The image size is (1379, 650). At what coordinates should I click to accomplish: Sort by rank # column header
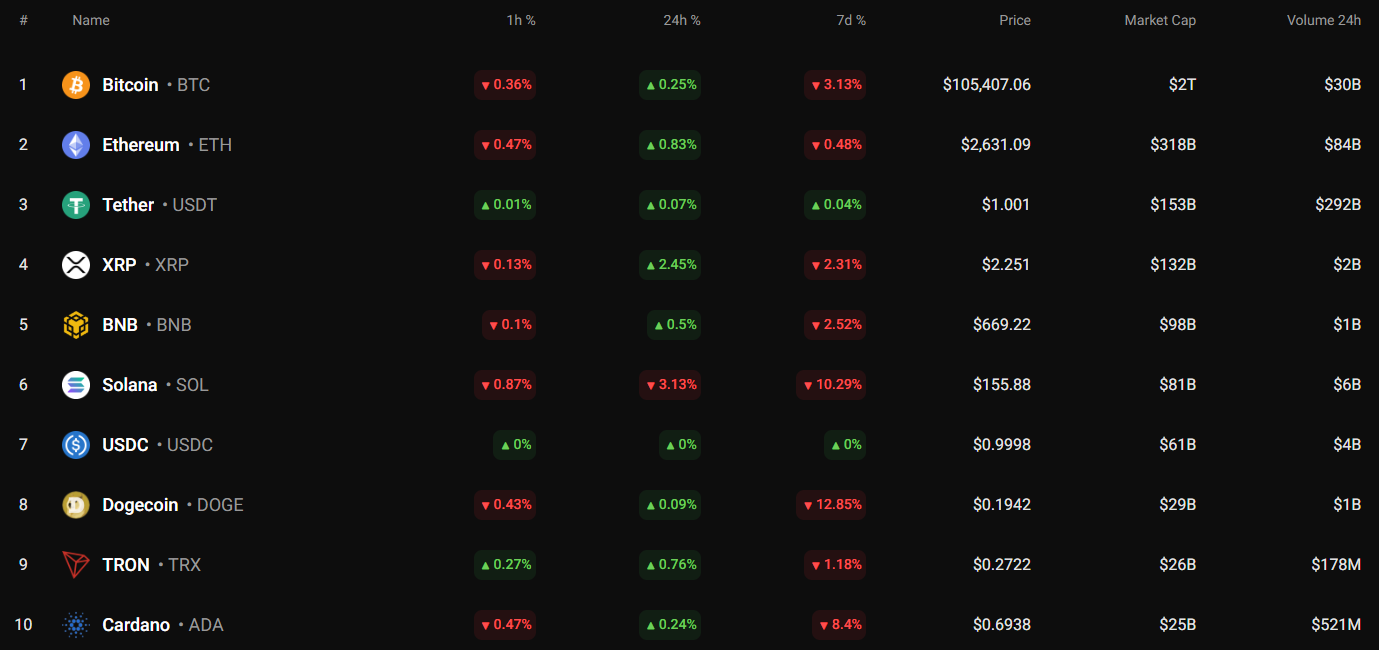pos(23,20)
